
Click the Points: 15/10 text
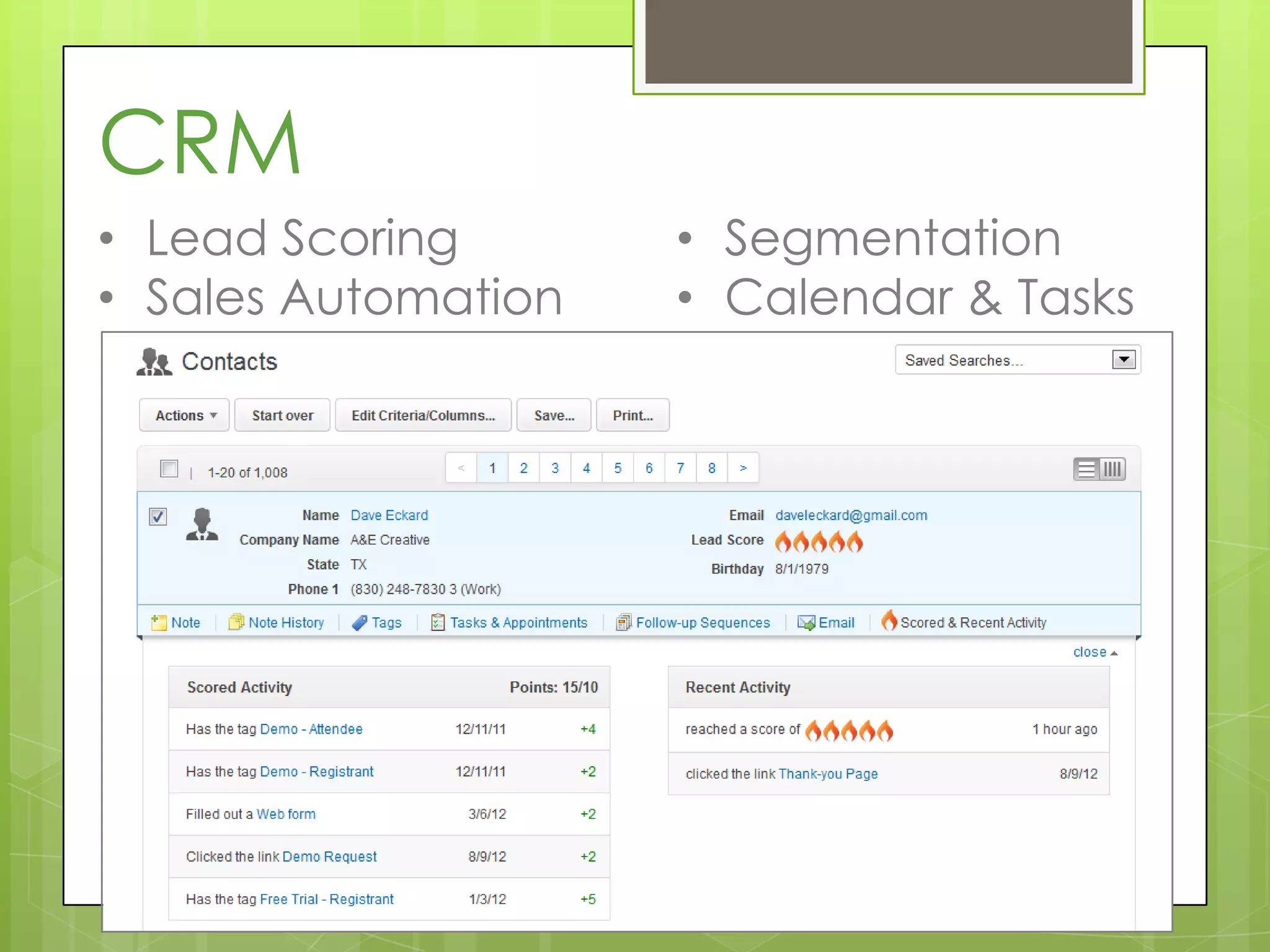pos(554,687)
